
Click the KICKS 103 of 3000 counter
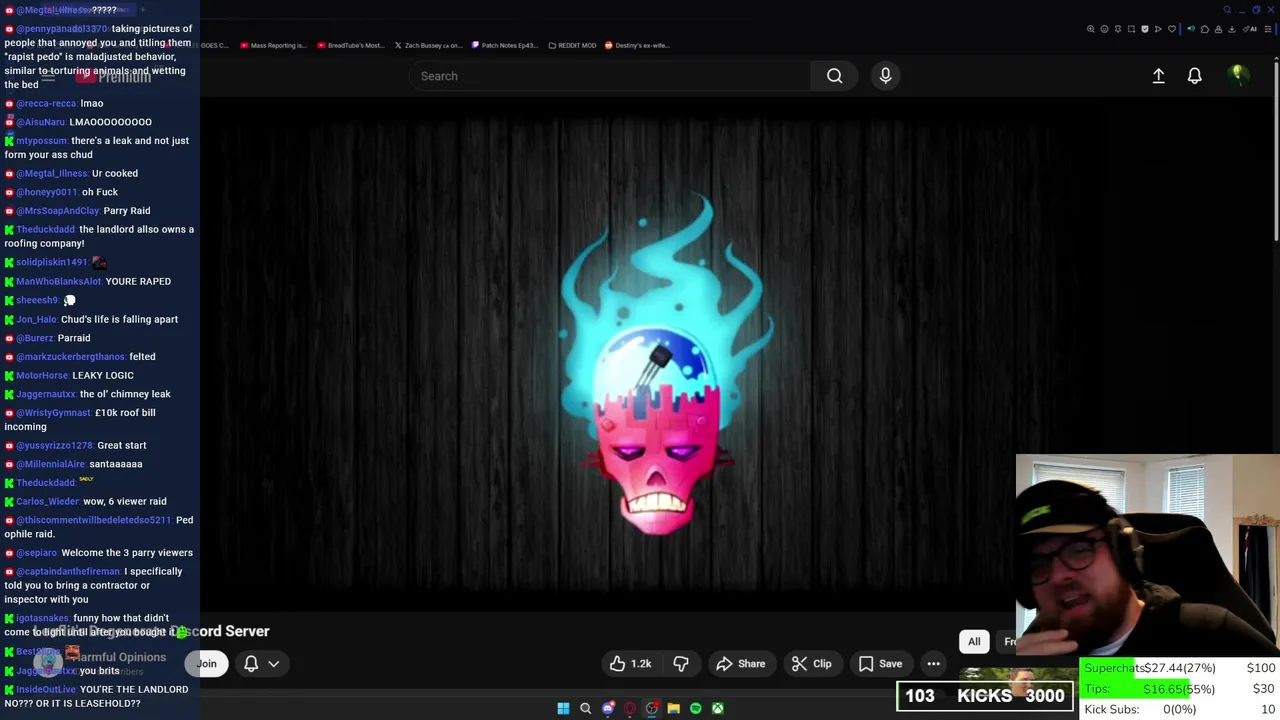pos(985,696)
